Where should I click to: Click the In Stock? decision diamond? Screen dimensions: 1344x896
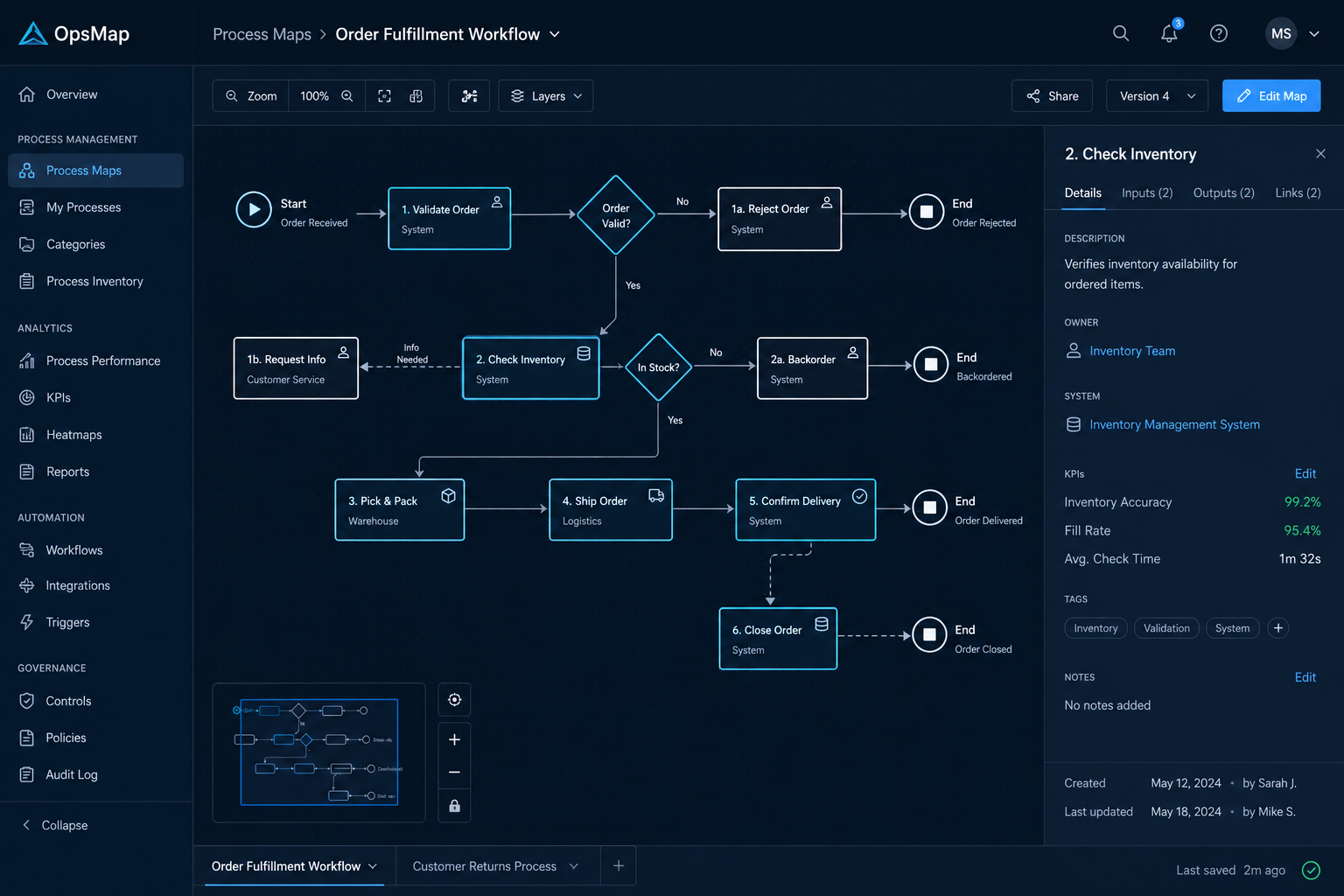pyautogui.click(x=658, y=367)
